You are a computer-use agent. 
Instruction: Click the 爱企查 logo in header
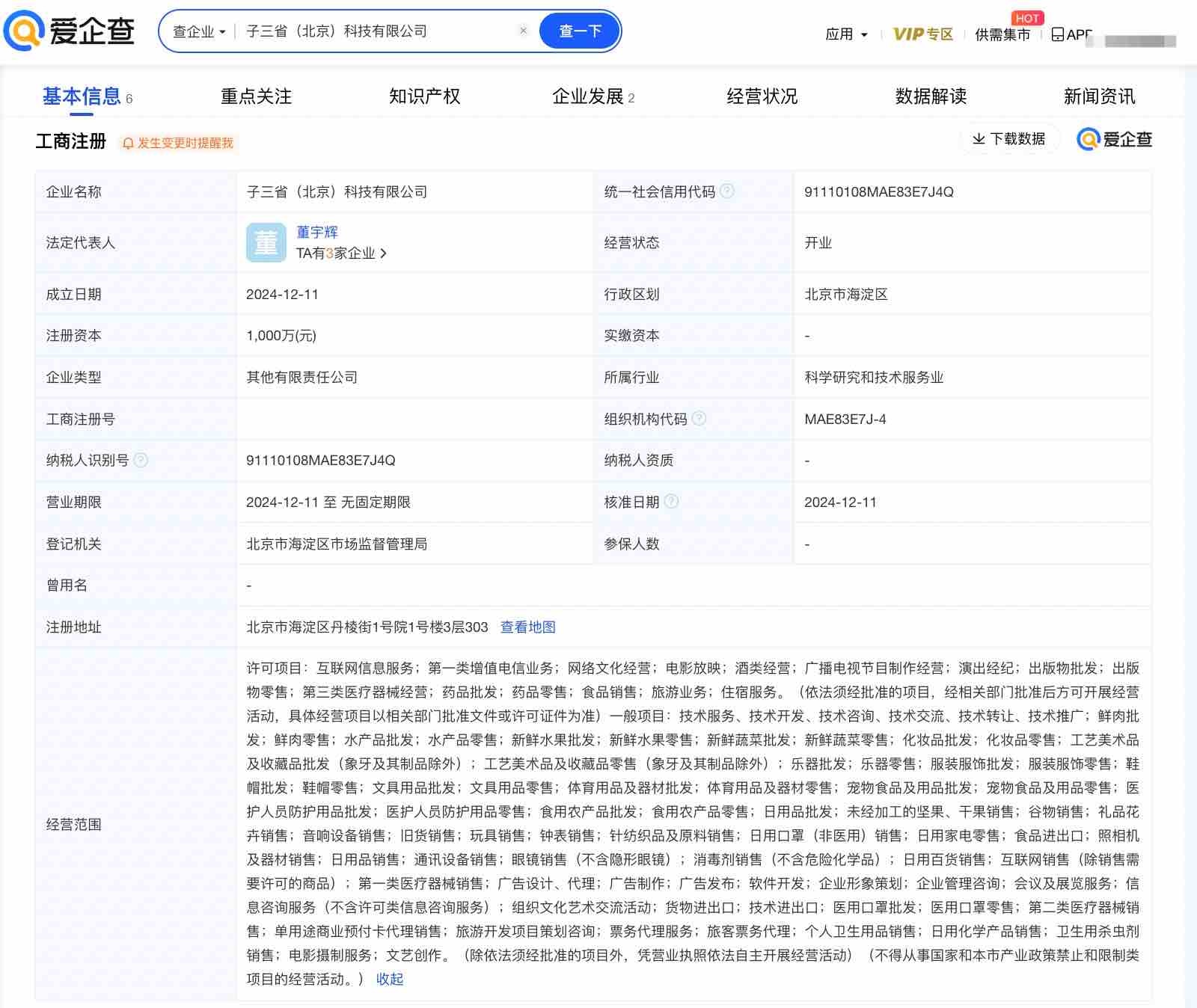[x=69, y=31]
